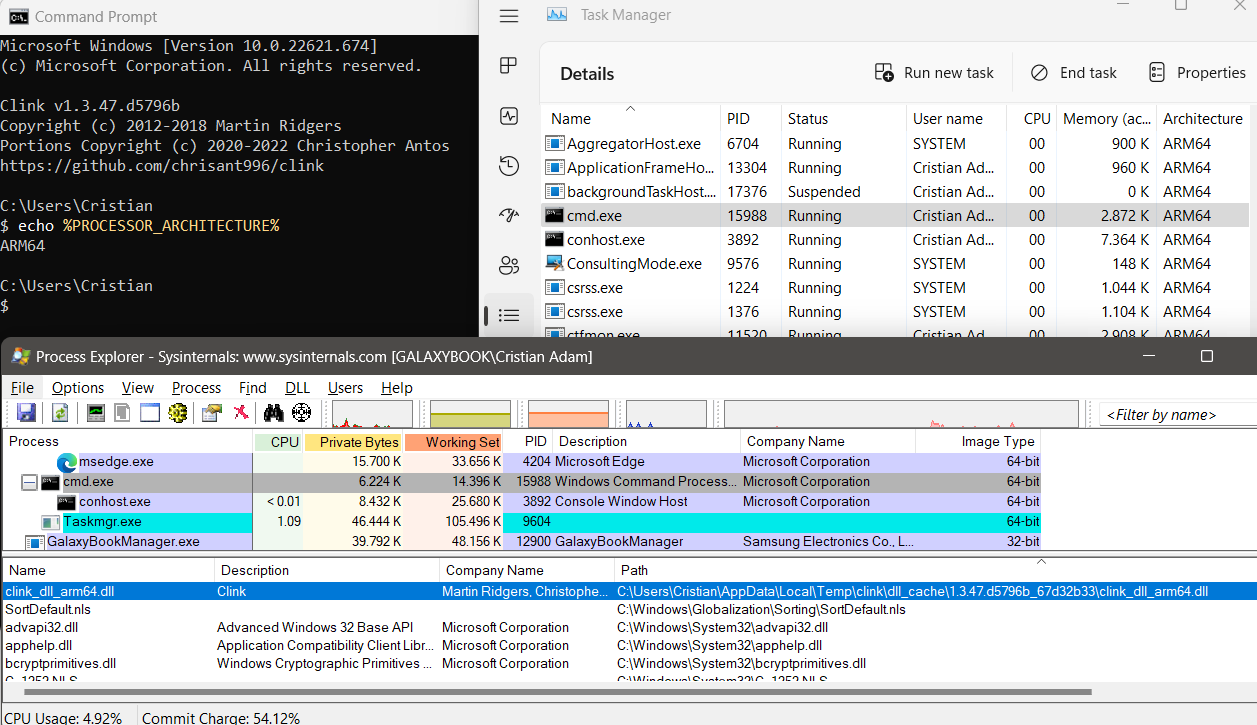Sort Task Manager by Status column header
1257x725 pixels.
pyautogui.click(x=843, y=118)
